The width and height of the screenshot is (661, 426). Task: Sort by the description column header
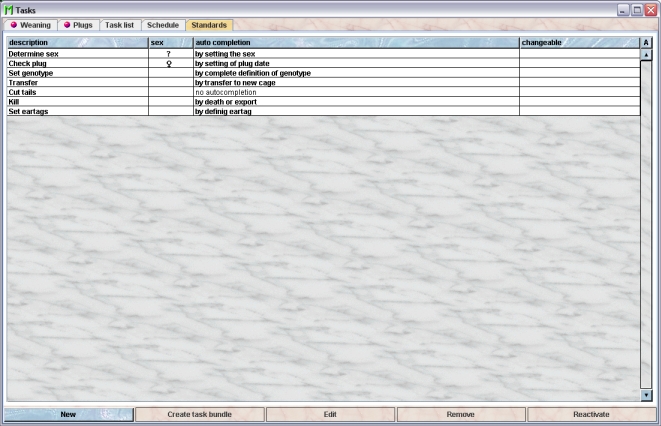pos(76,43)
